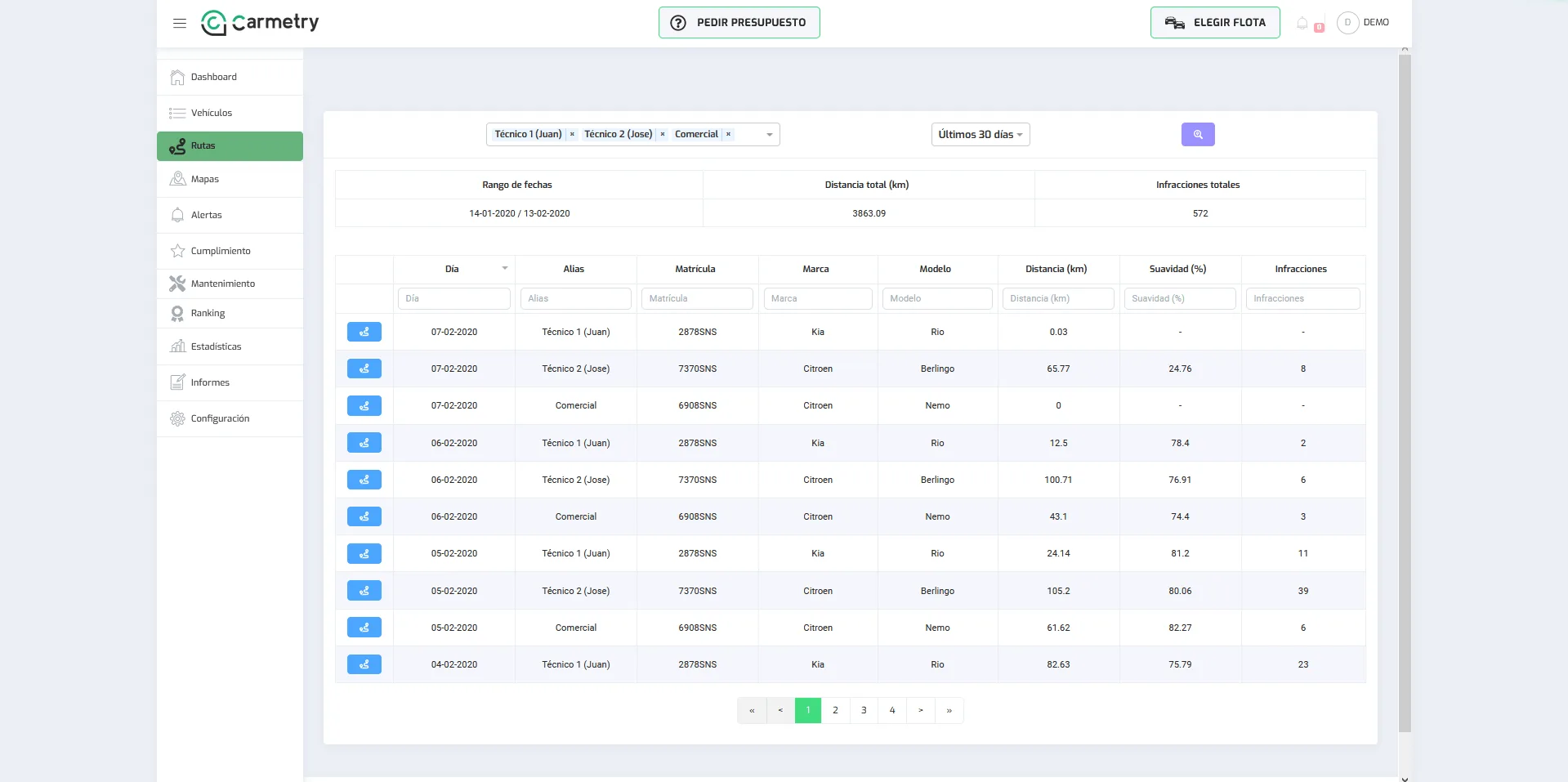Click the Carmetry logo

[x=260, y=23]
